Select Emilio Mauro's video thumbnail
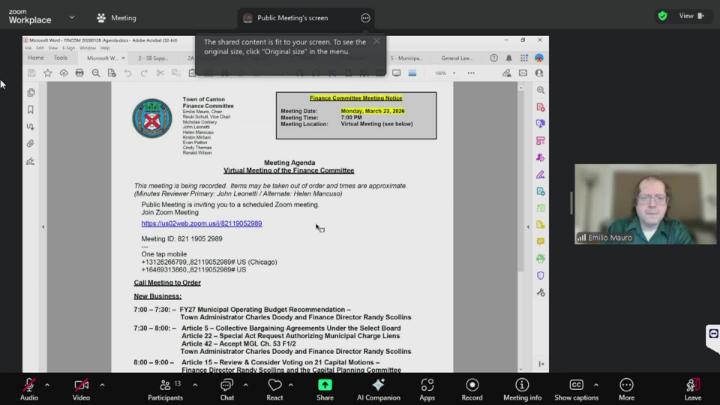This screenshot has height=405, width=720. pyautogui.click(x=645, y=205)
